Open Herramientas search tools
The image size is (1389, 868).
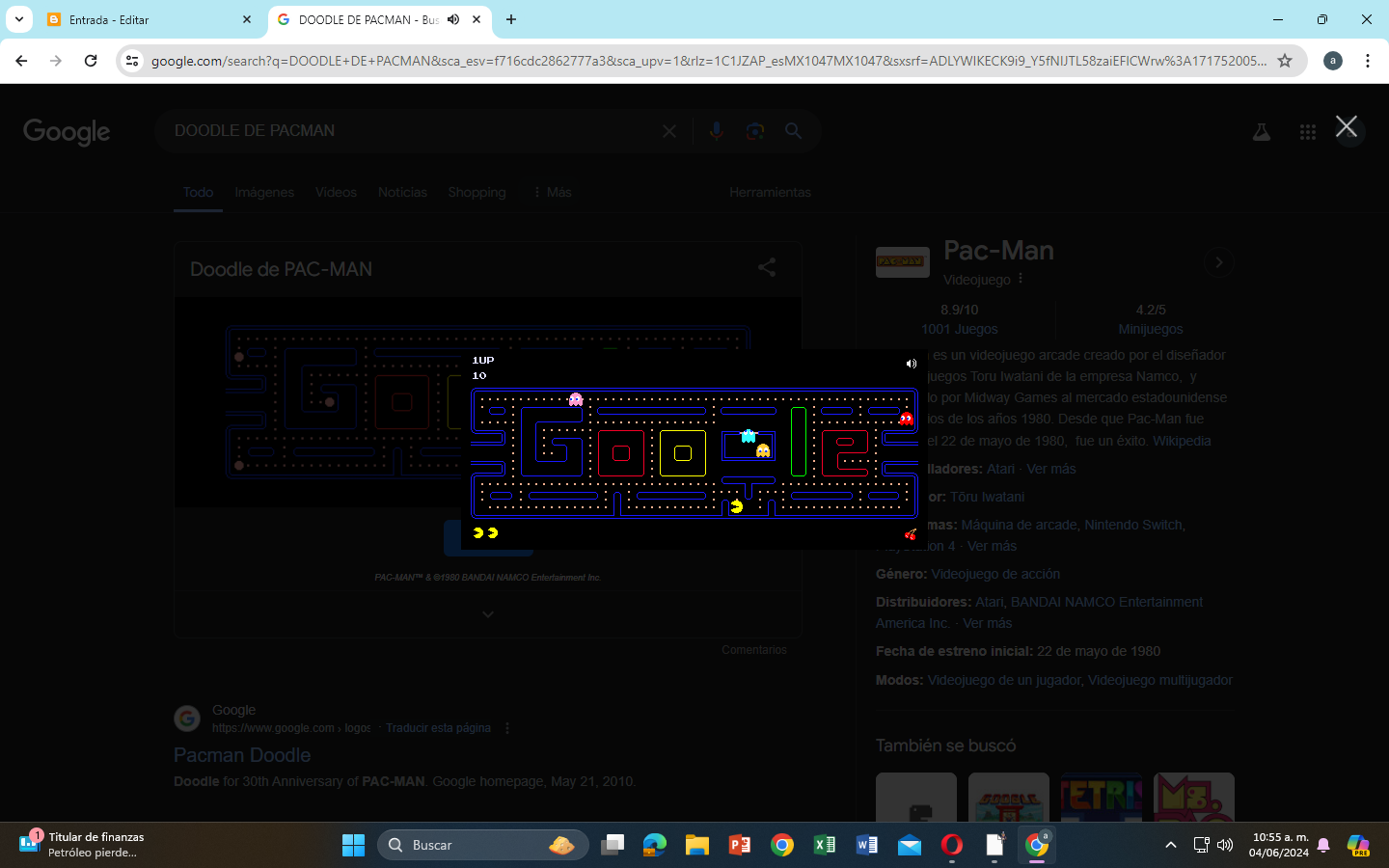[770, 192]
